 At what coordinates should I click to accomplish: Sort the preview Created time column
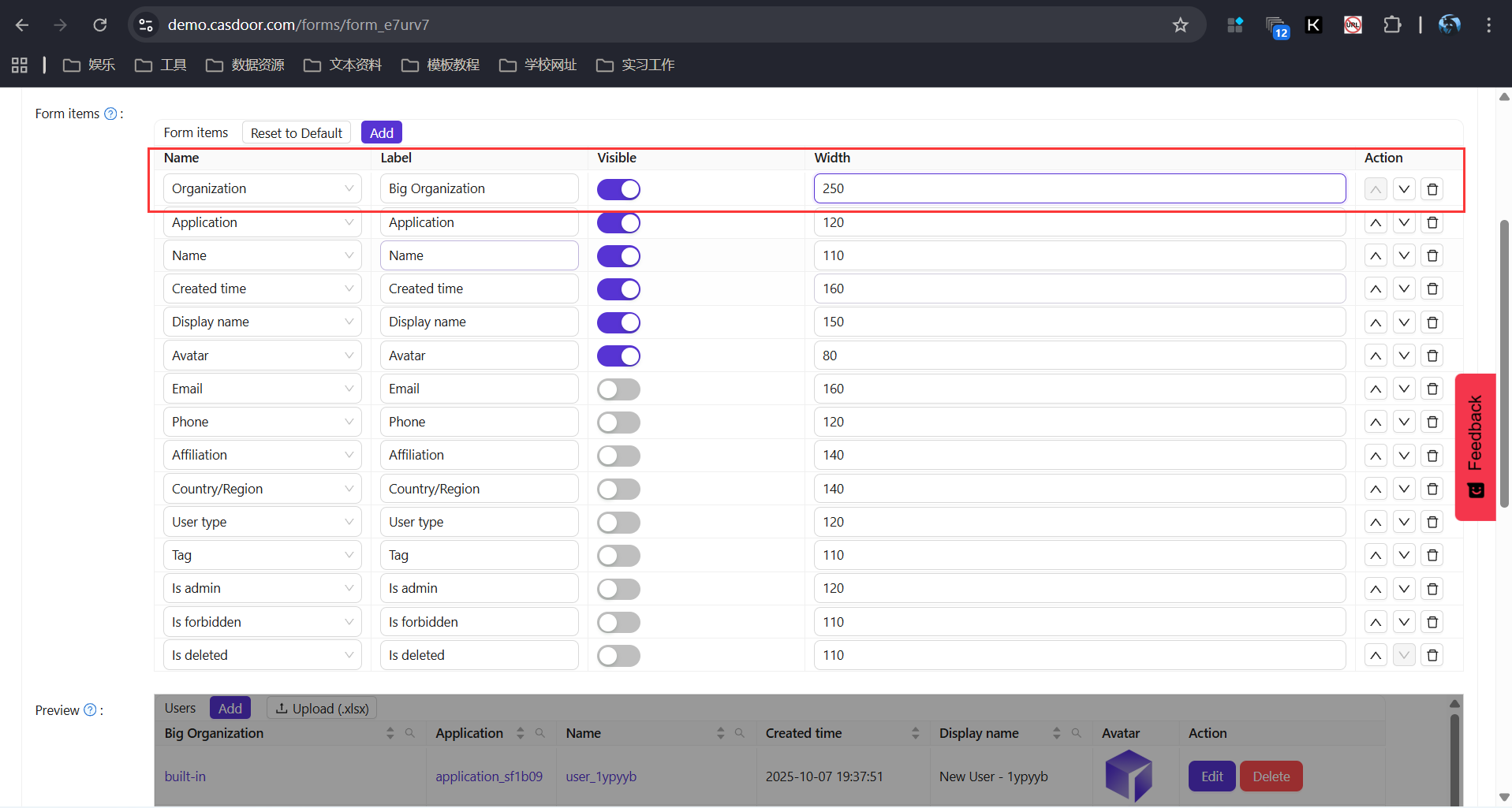(915, 733)
